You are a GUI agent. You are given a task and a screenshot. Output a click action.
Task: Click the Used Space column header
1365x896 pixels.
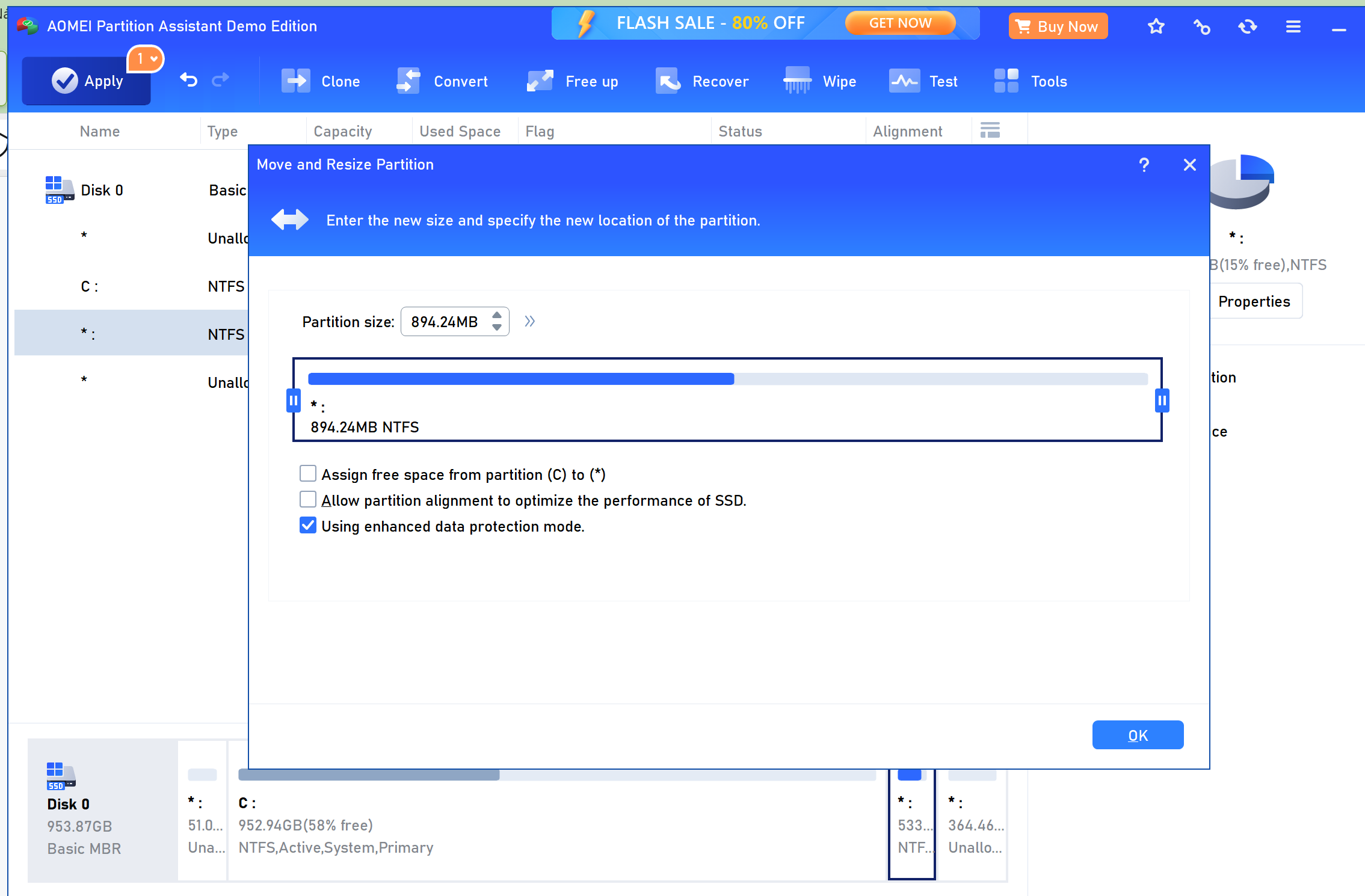[460, 131]
